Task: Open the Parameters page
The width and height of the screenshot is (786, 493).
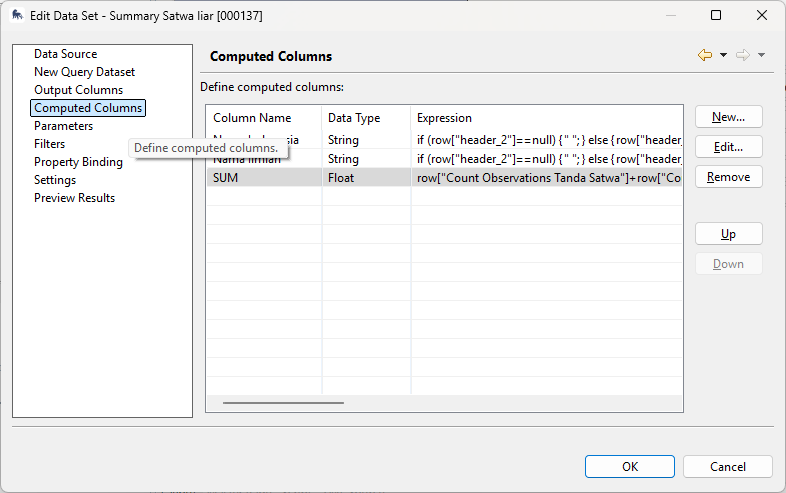Action: tap(63, 126)
